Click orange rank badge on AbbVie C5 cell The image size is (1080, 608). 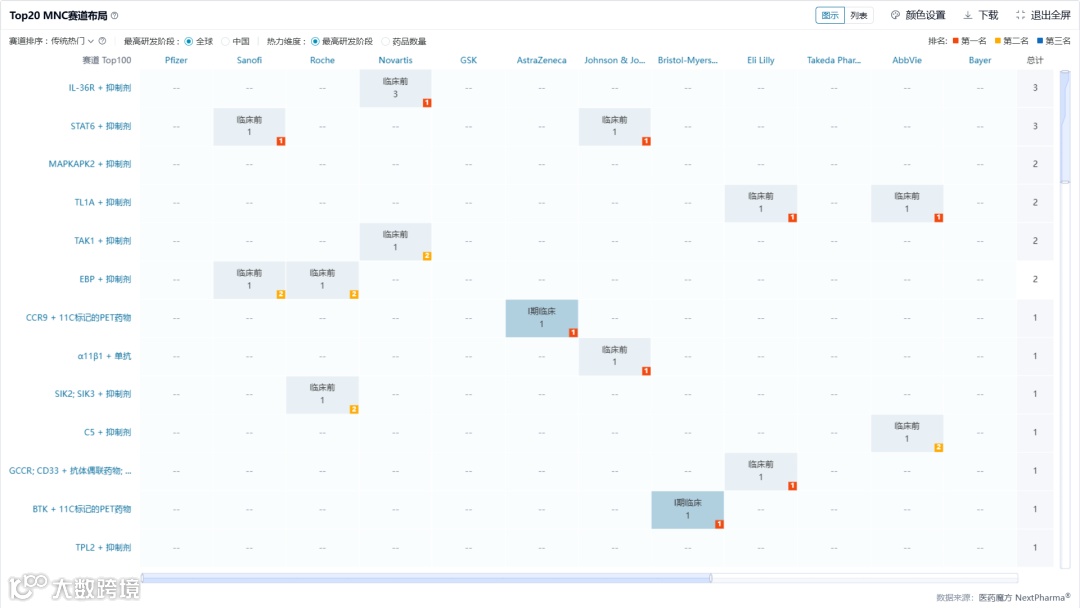point(938,448)
